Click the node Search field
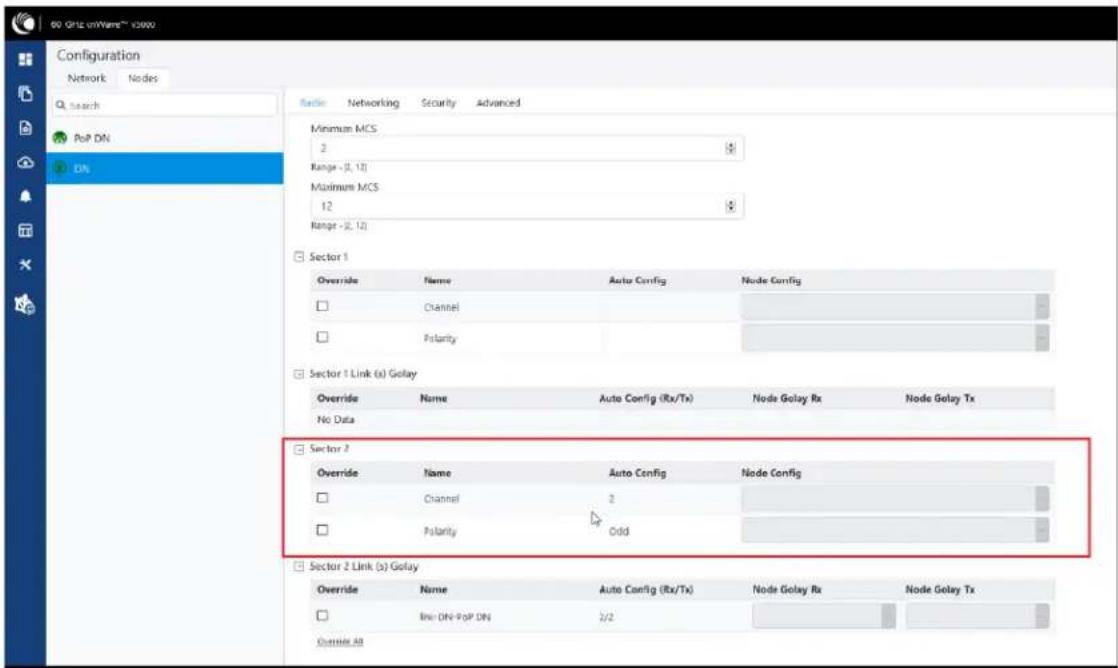Image resolution: width=1118 pixels, height=668 pixels. click(165, 105)
